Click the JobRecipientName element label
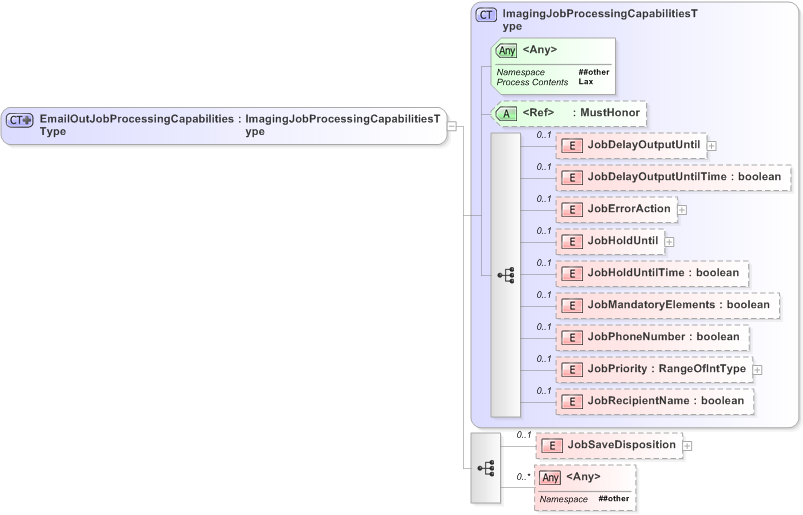Viewport: 803px width, 515px height. (x=665, y=401)
